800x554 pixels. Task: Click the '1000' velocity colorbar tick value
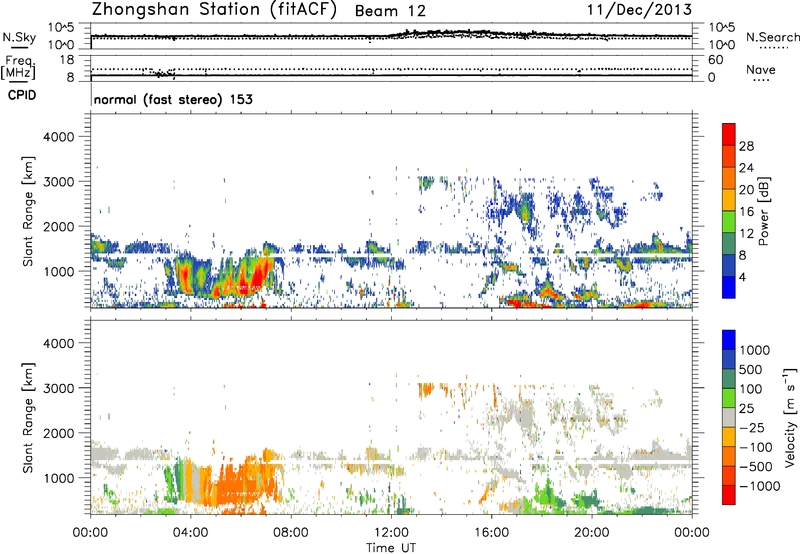pyautogui.click(x=754, y=350)
